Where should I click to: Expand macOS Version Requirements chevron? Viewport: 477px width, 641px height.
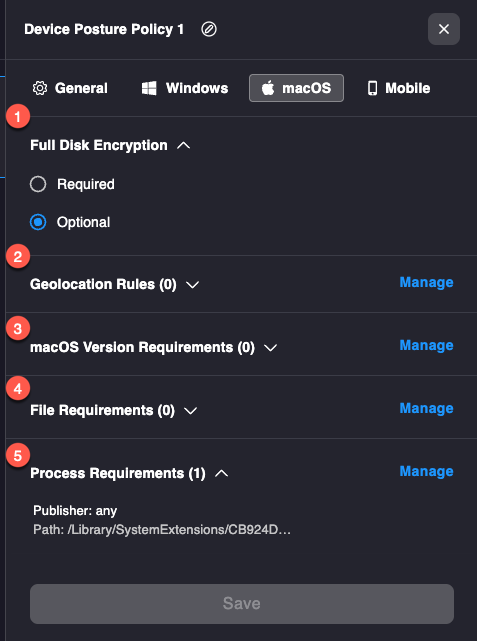pyautogui.click(x=270, y=347)
